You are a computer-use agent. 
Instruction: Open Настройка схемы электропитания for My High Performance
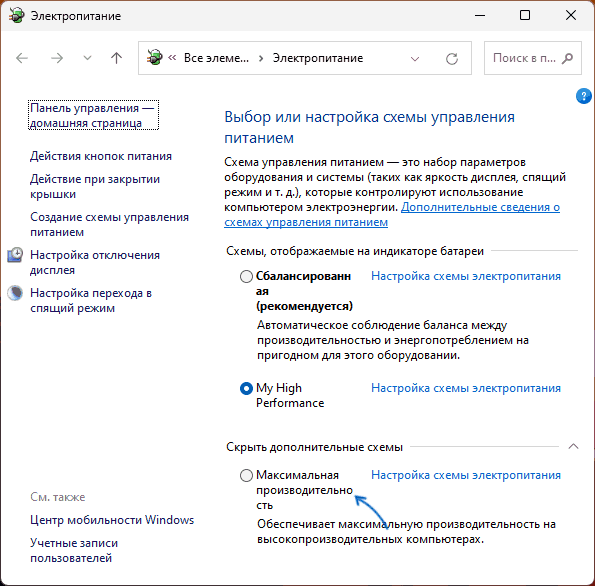pyautogui.click(x=466, y=388)
